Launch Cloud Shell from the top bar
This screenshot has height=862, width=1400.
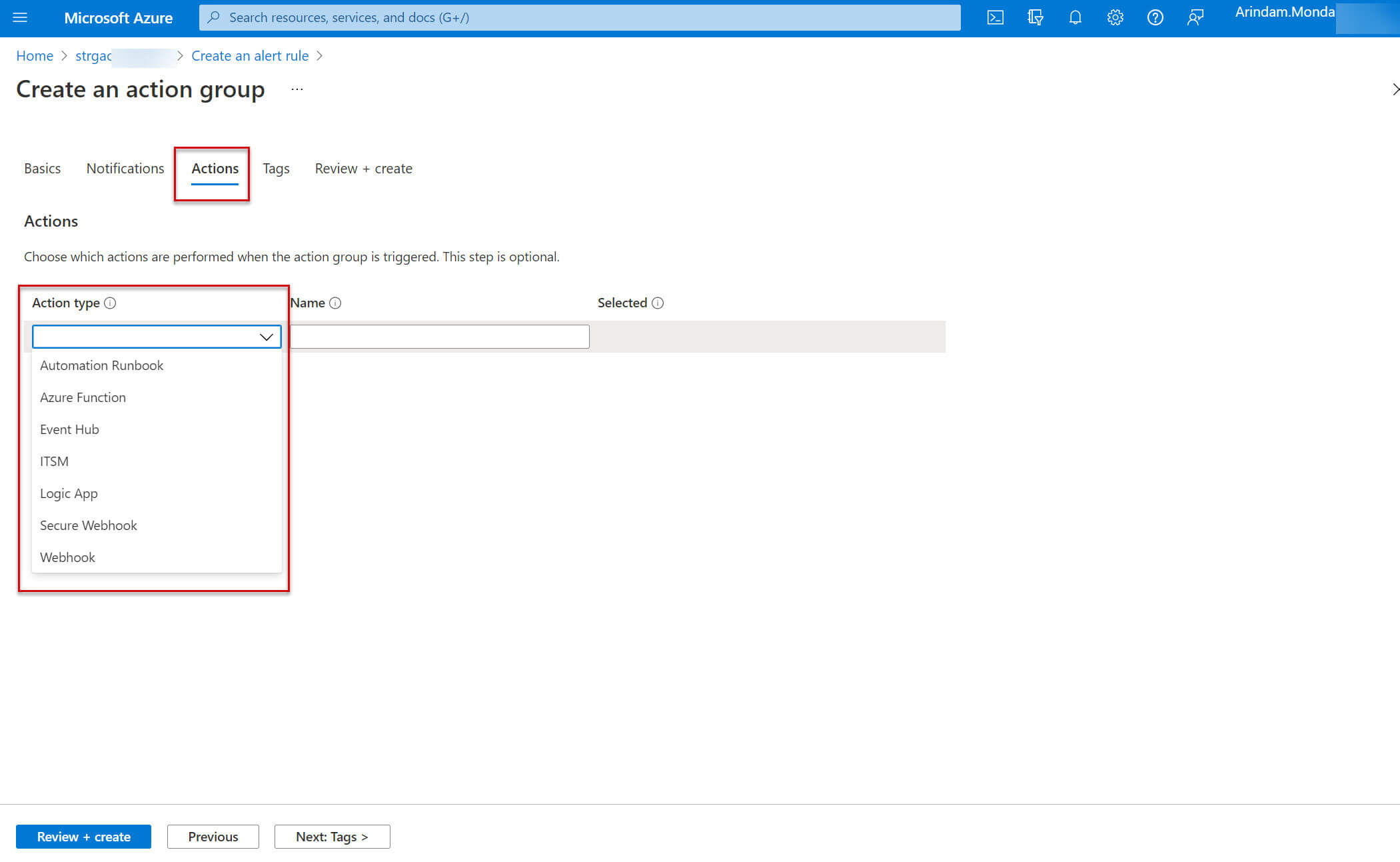[x=995, y=17]
